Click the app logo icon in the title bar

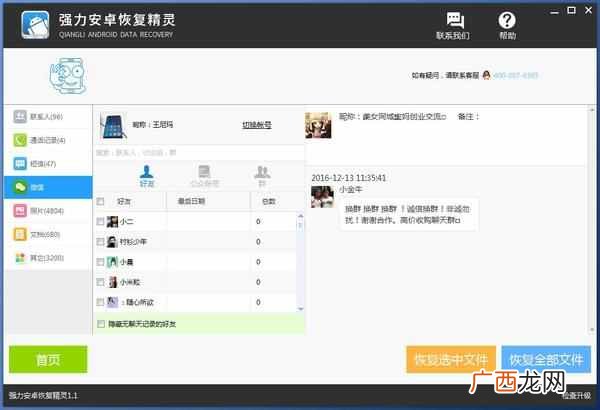35,25
